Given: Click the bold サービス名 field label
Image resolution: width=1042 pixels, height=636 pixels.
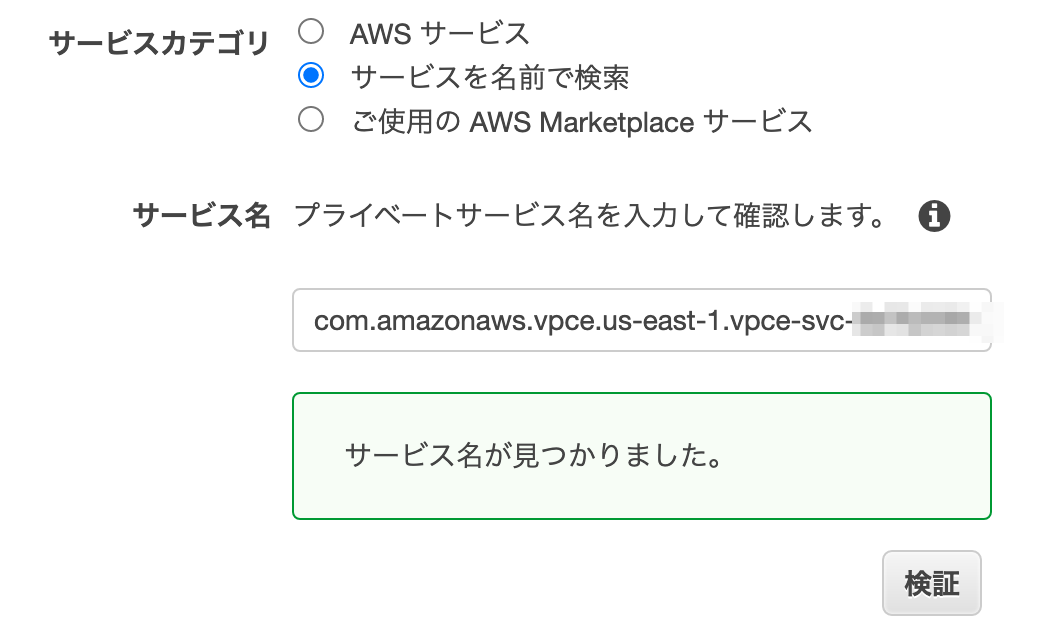Looking at the screenshot, I should pyautogui.click(x=202, y=215).
